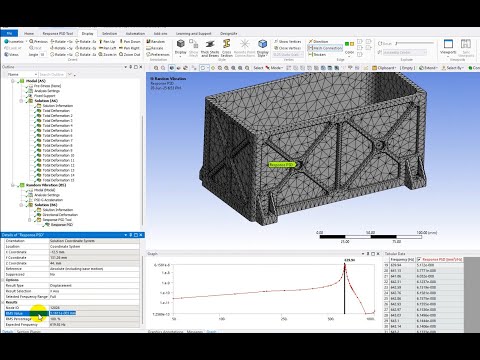Click the Isometric view button
The image size is (480, 360).
[x=14, y=41]
